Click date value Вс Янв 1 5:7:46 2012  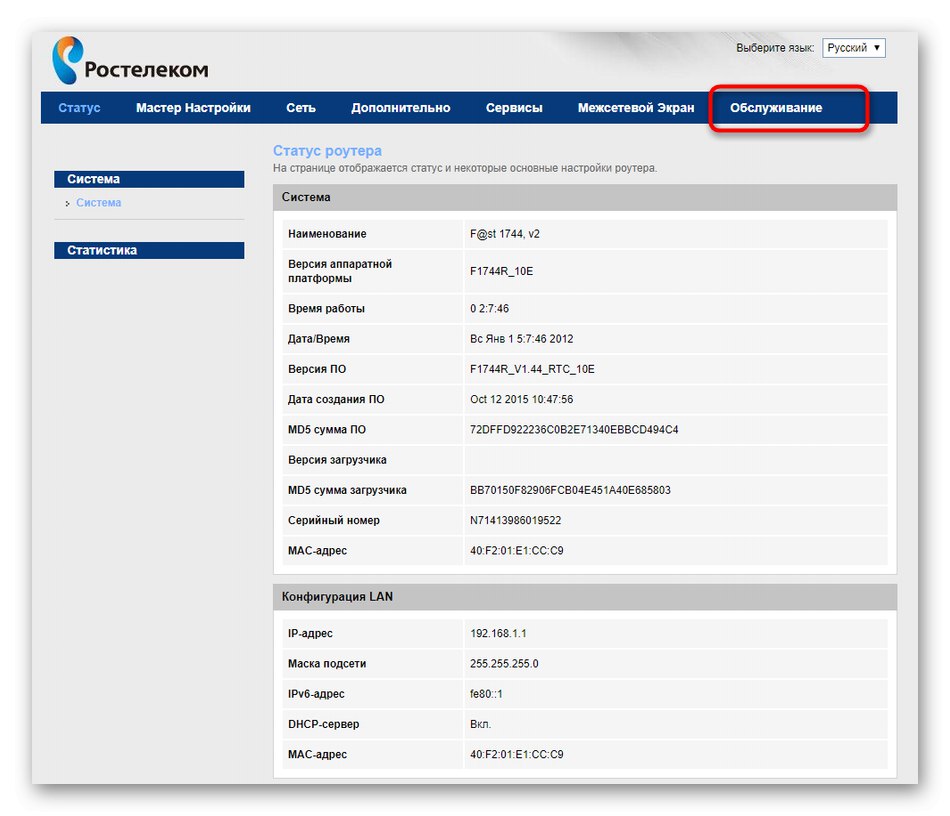click(x=521, y=339)
